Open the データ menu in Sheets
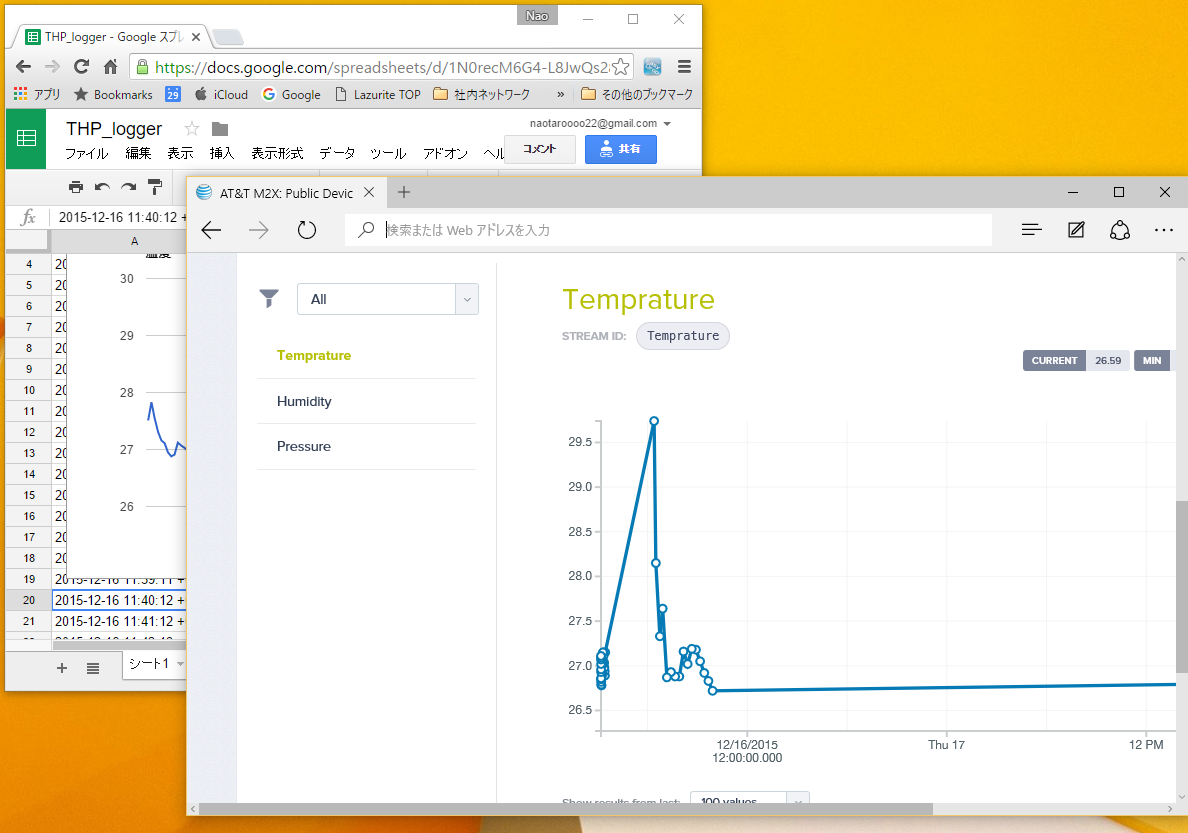The height and width of the screenshot is (833, 1188). tap(337, 153)
